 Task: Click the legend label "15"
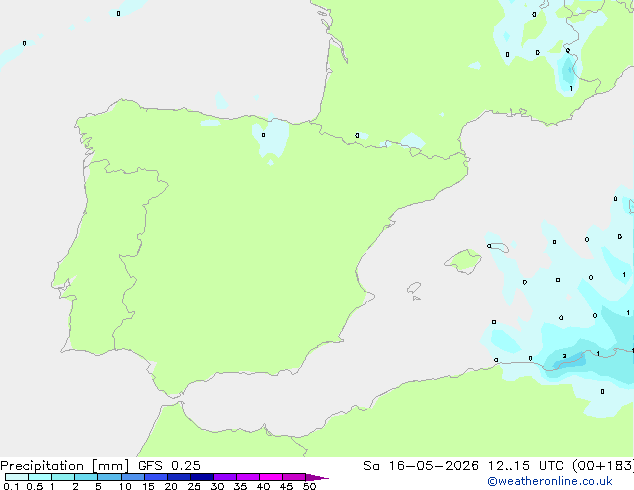tap(148, 486)
